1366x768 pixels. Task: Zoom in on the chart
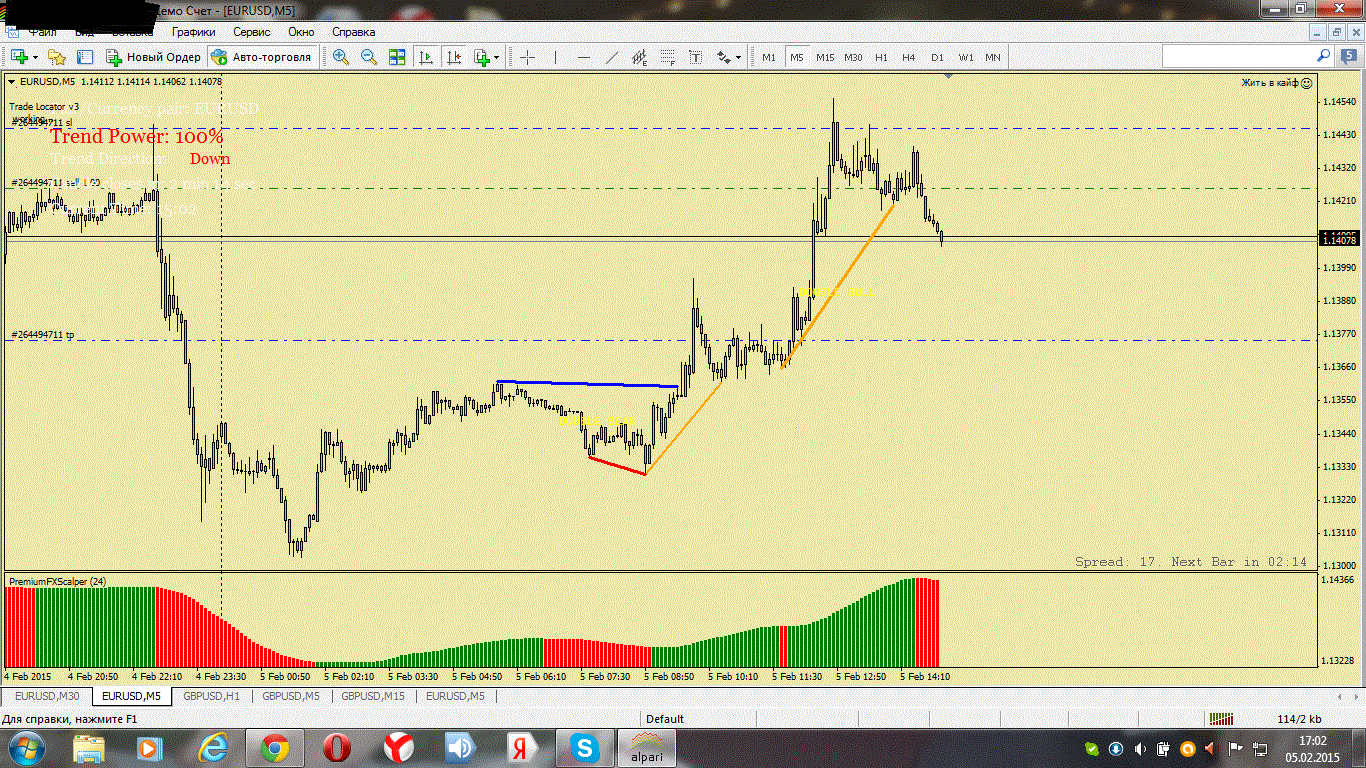click(341, 57)
